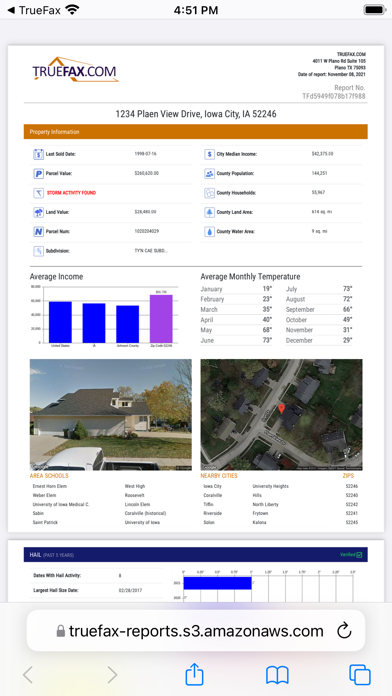This screenshot has width=392, height=696.
Task: Click the street view house photo
Action: pos(111,415)
